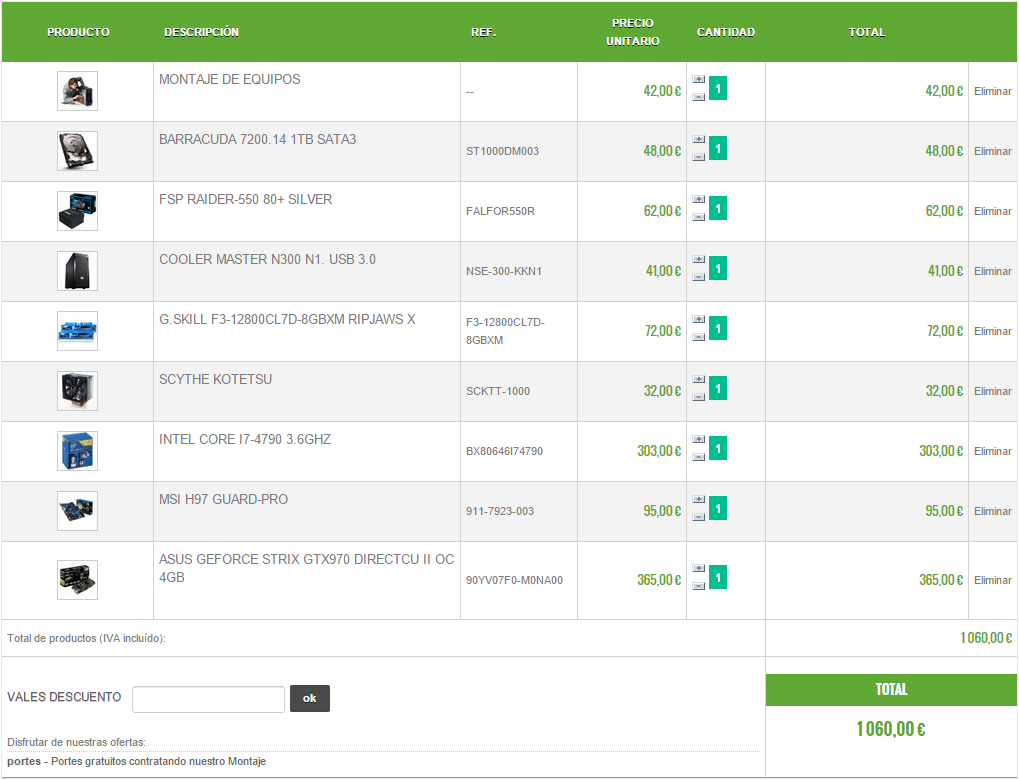Increase quantity of FSP RAIDER-550
This screenshot has height=780, width=1019.
[699, 199]
